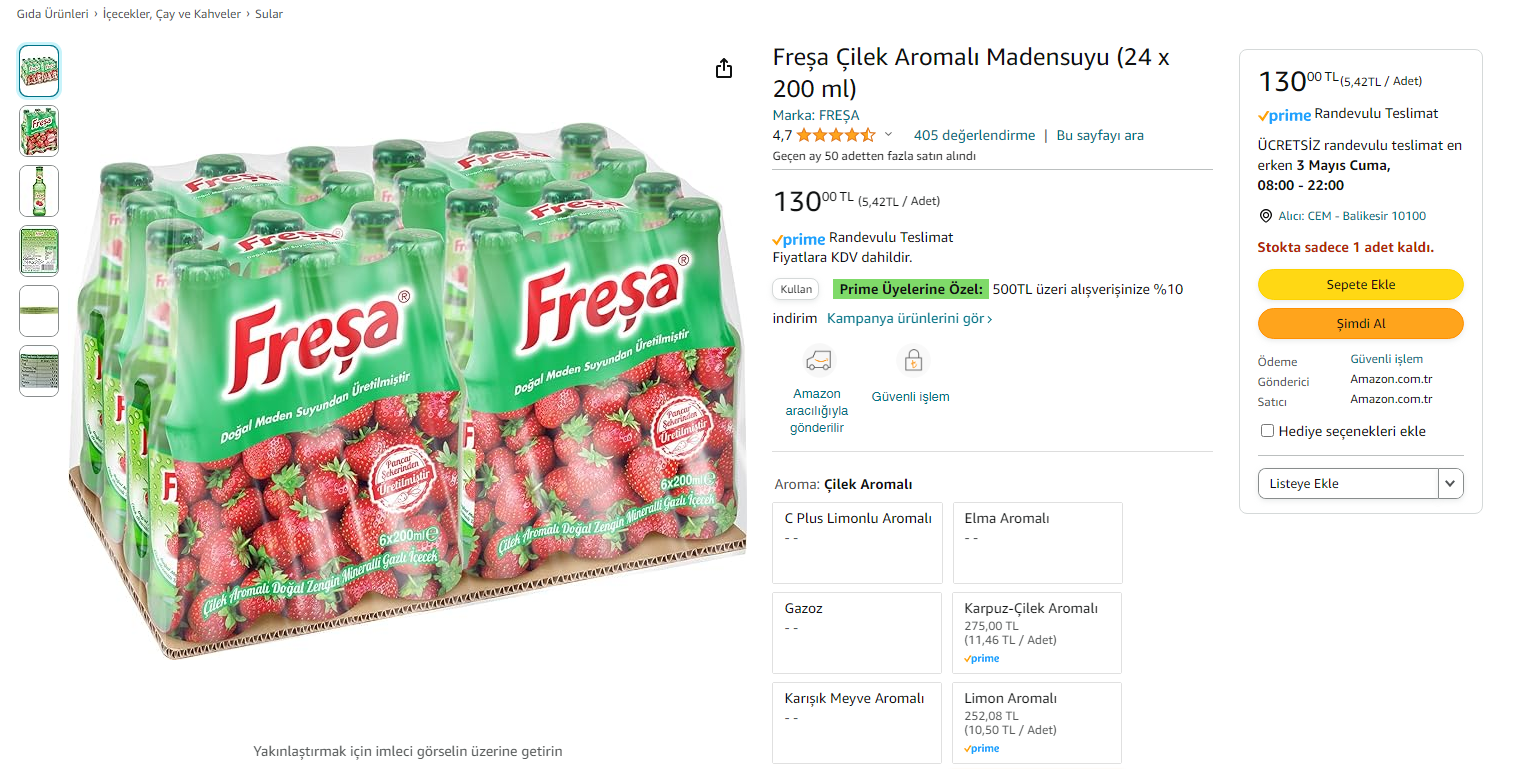
Task: Click the Sepete Ekle button
Action: point(1360,285)
